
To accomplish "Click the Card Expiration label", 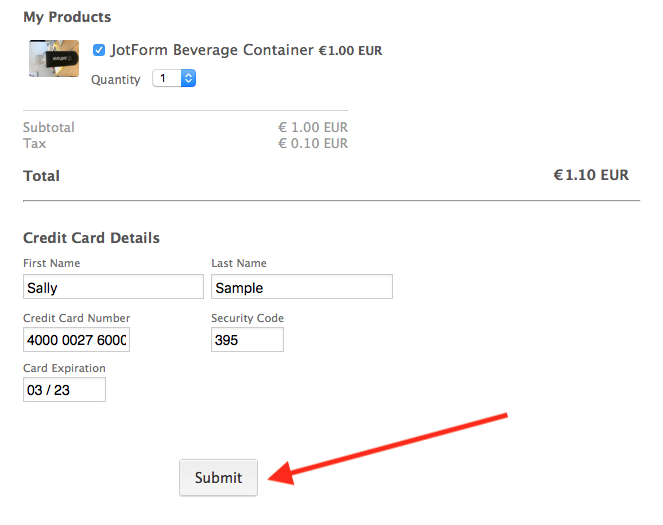I will coord(64,368).
